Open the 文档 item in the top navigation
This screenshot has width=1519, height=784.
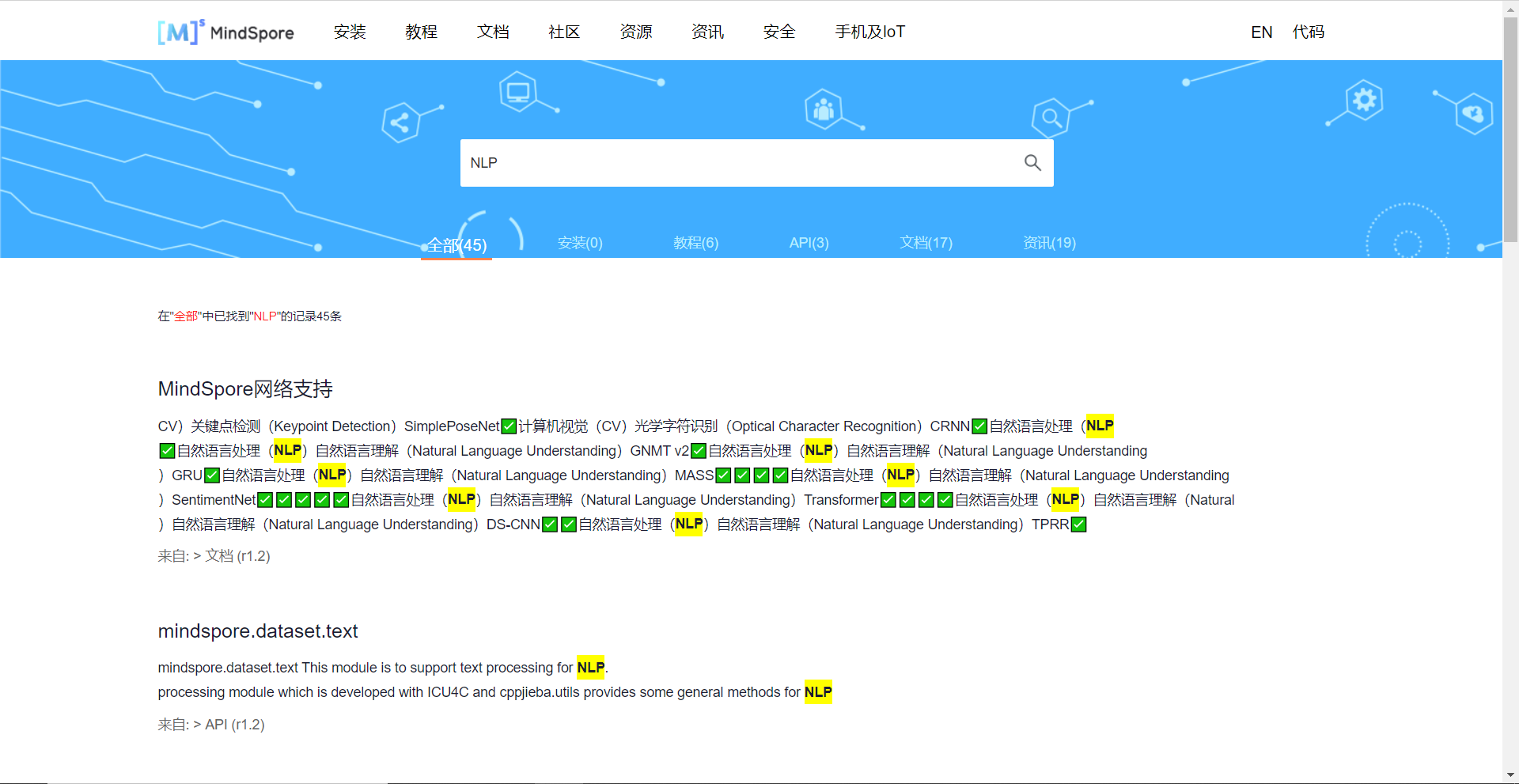[x=493, y=32]
